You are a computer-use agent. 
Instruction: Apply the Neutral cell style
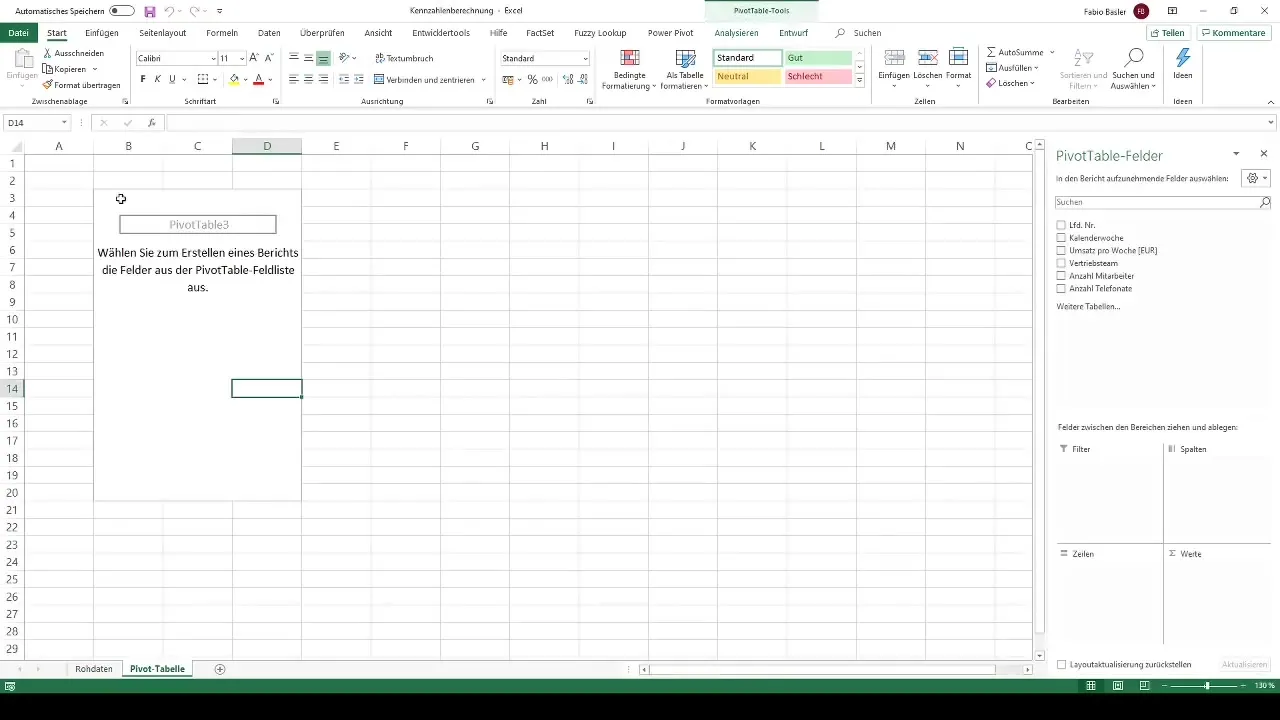pos(747,77)
